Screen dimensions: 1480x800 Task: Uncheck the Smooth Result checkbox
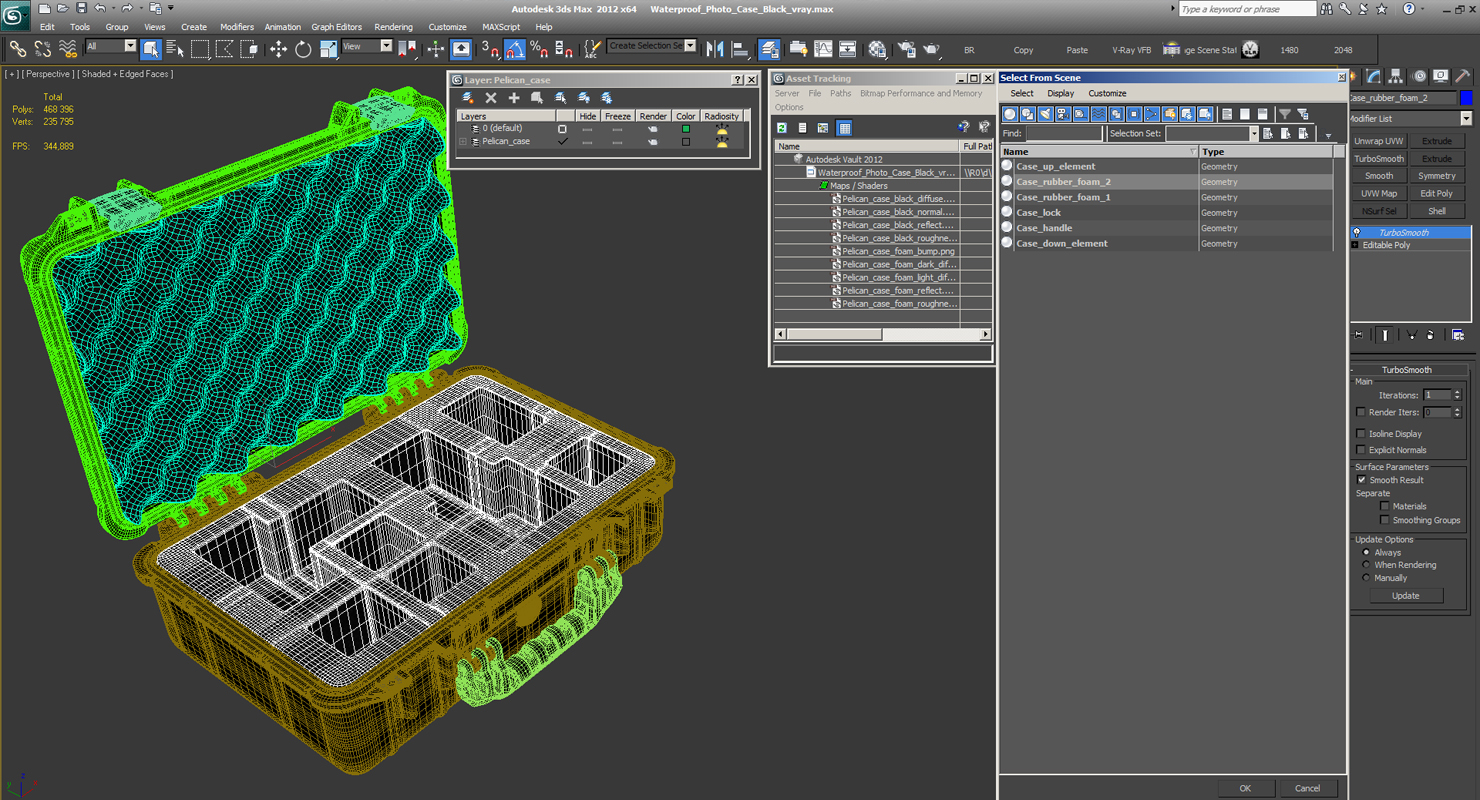(x=1361, y=480)
